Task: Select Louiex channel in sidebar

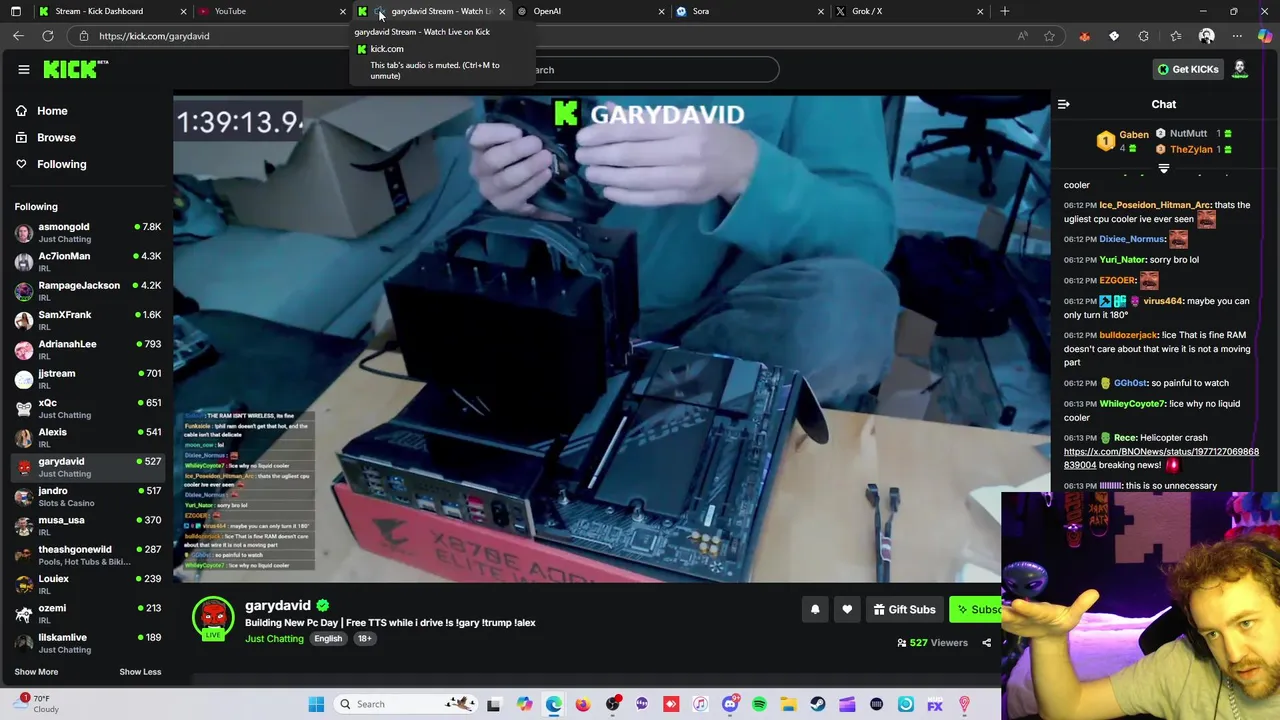Action: pos(88,584)
